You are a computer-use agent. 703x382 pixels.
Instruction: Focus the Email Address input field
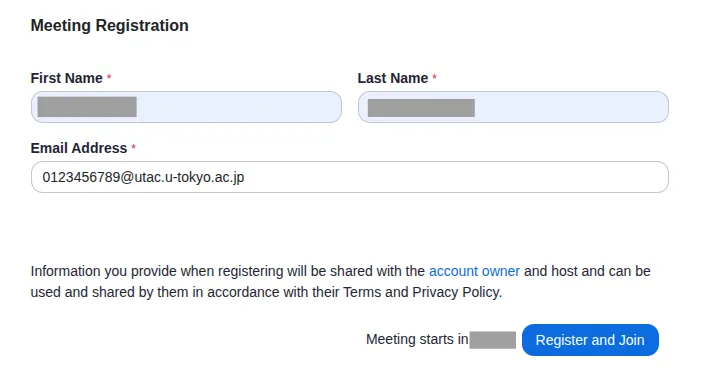pos(350,177)
